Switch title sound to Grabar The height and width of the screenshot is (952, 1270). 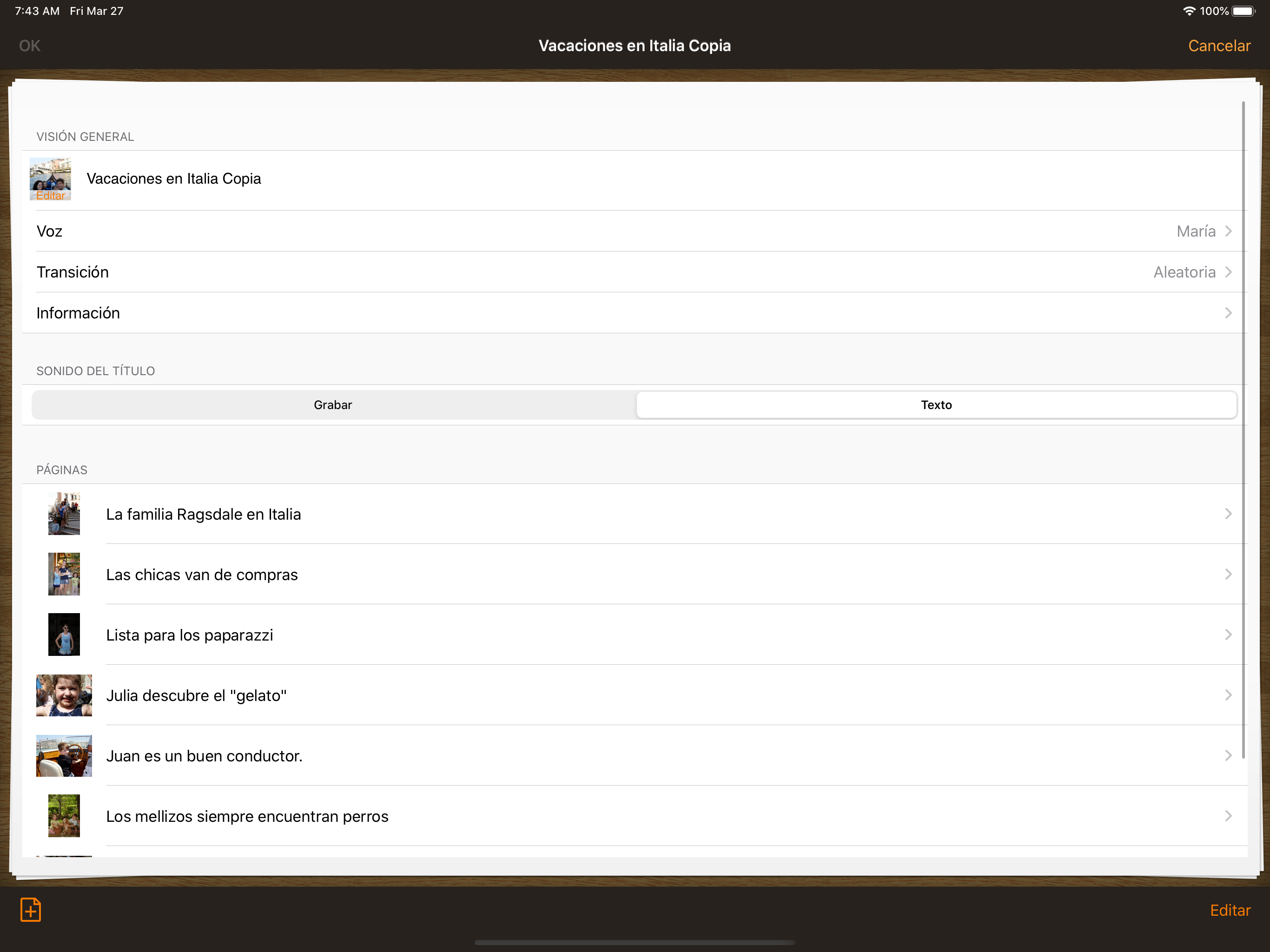coord(333,405)
